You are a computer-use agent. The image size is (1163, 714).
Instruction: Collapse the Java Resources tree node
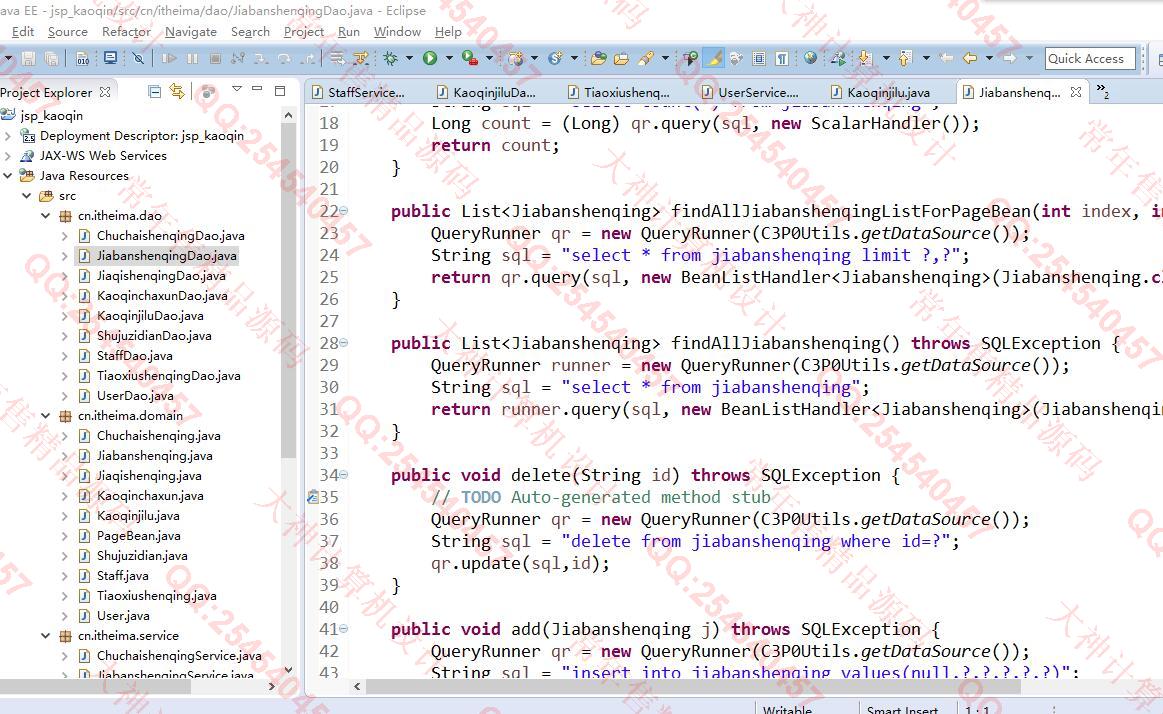7,176
